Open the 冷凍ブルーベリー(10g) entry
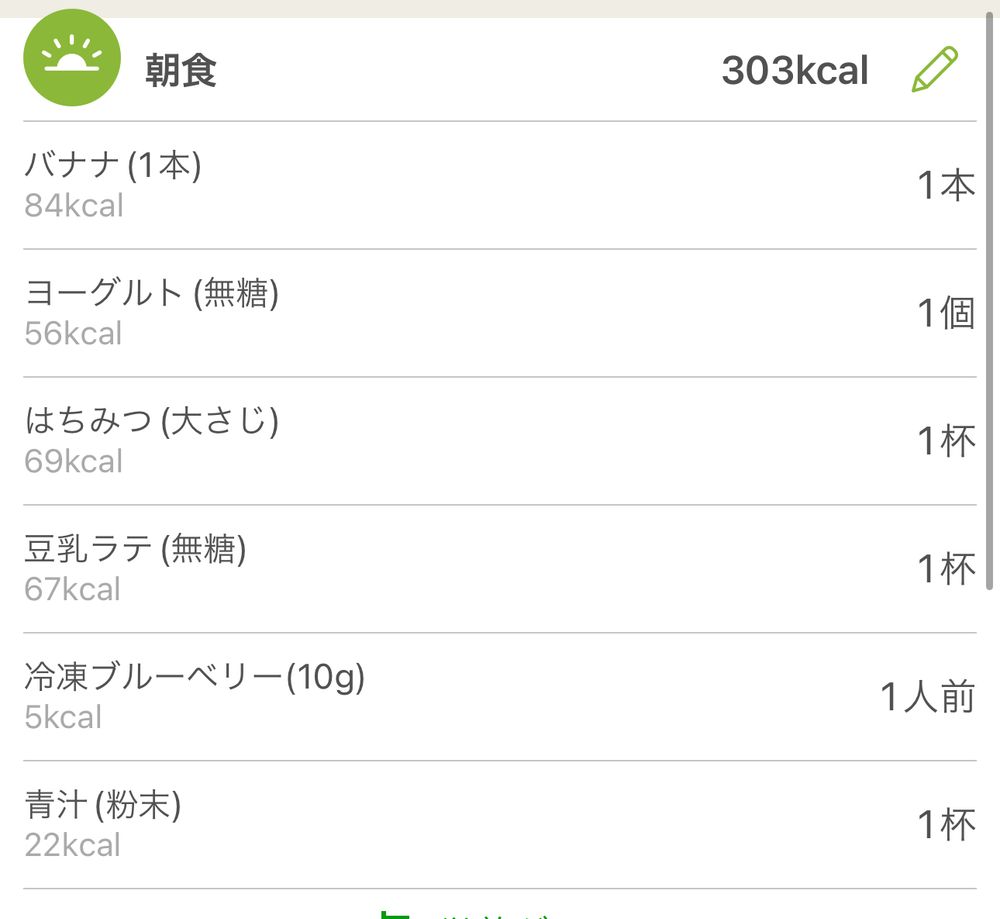The image size is (1000, 919). tap(499, 696)
